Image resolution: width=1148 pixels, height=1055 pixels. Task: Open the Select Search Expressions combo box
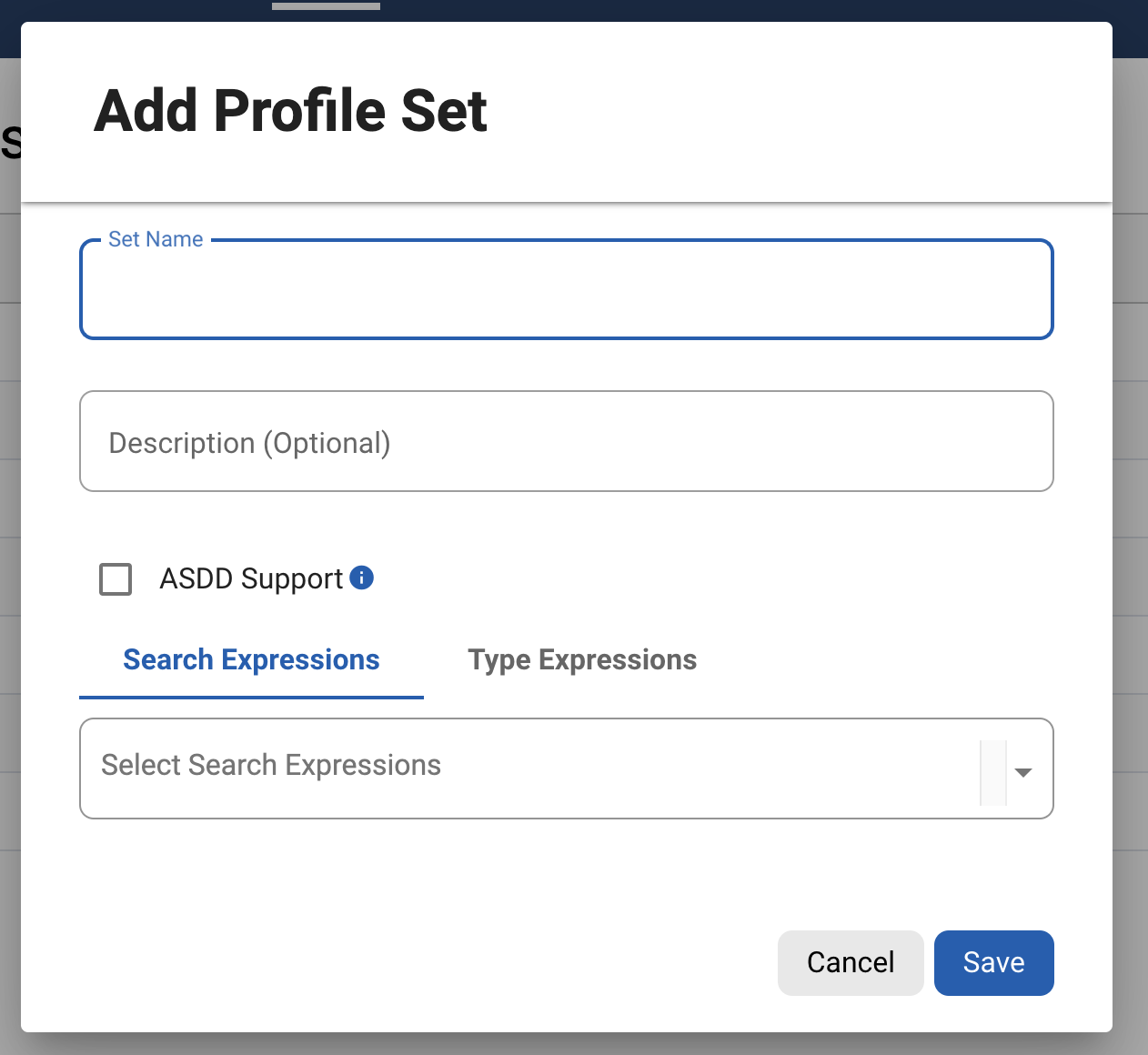tap(528, 768)
